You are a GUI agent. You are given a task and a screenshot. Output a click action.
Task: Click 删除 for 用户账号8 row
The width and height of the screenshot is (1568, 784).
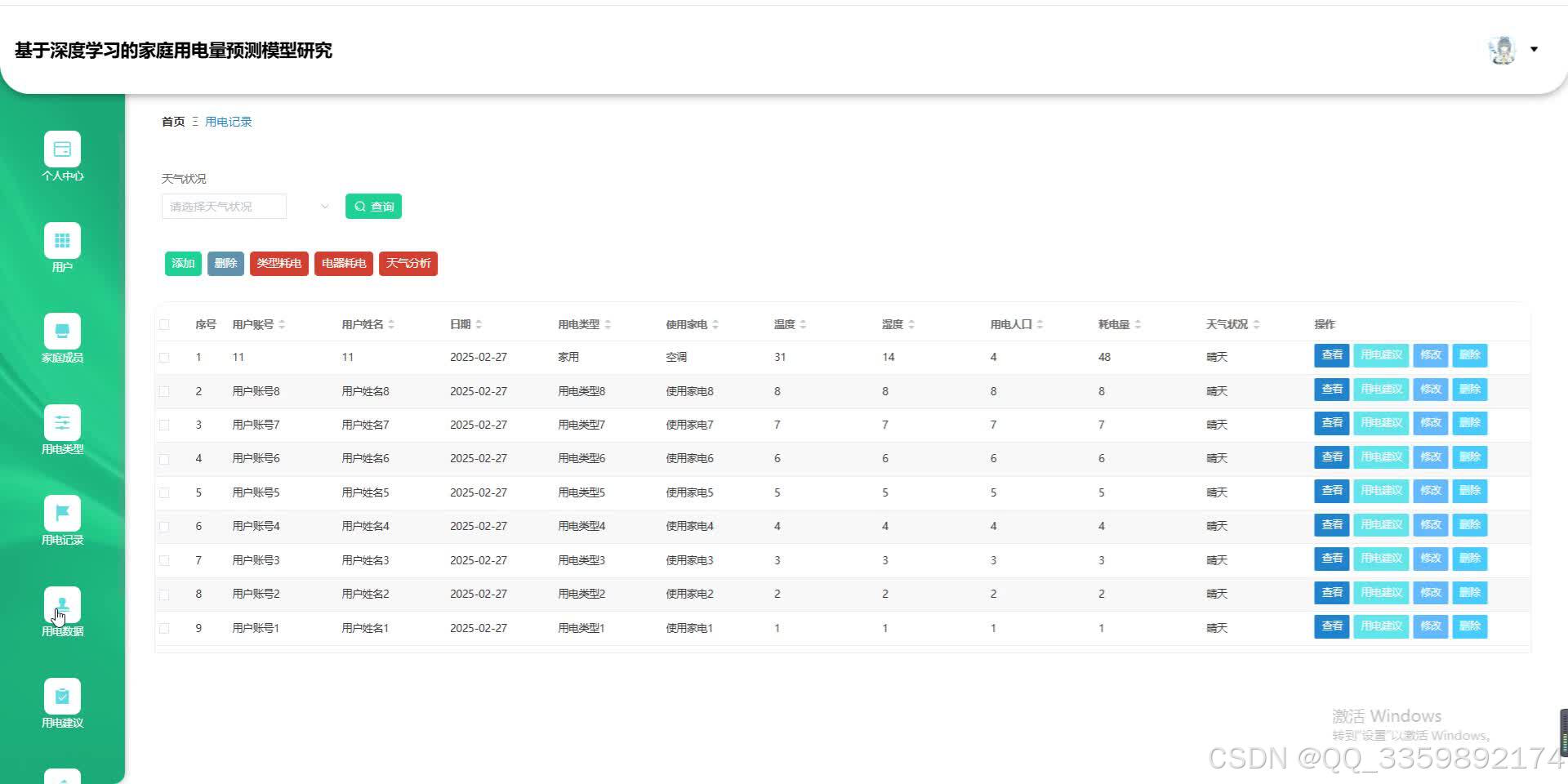[1470, 390]
